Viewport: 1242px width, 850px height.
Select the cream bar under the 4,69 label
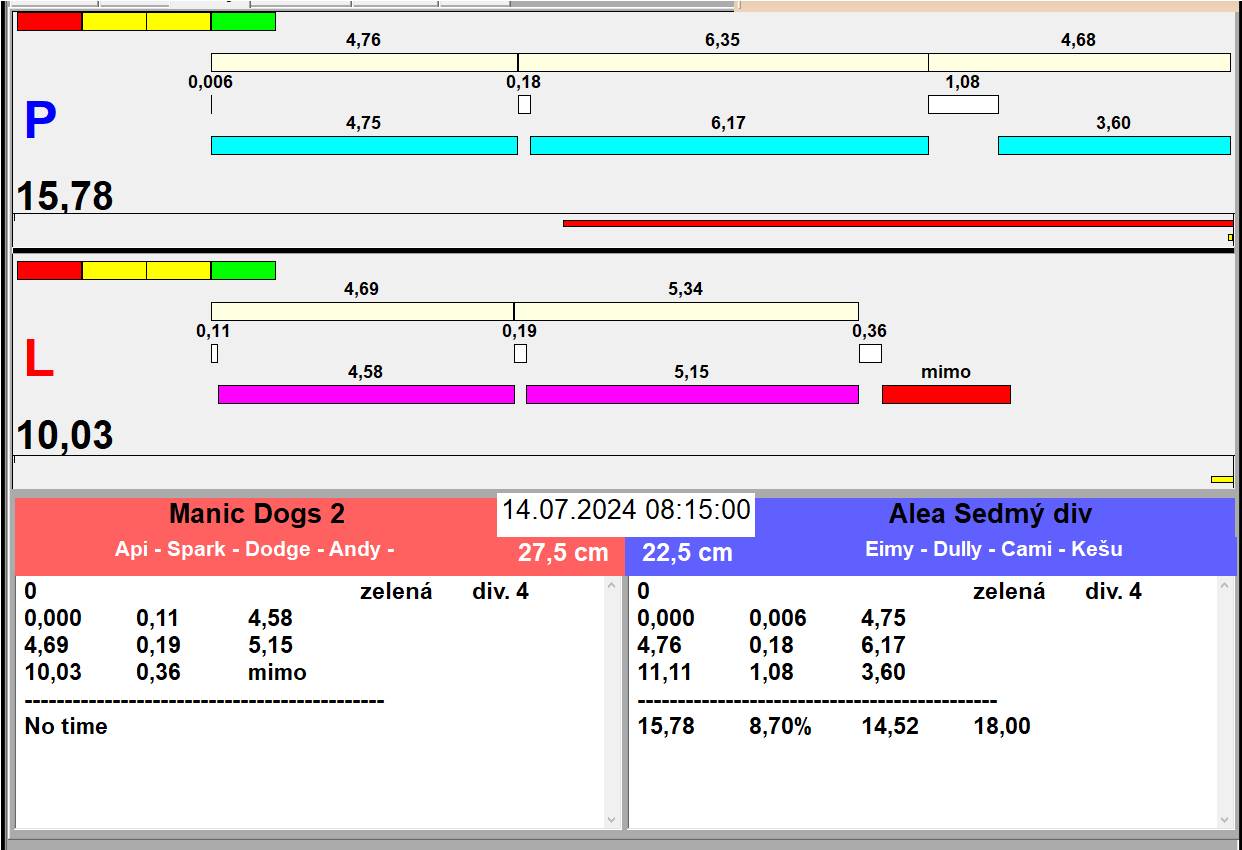[362, 311]
